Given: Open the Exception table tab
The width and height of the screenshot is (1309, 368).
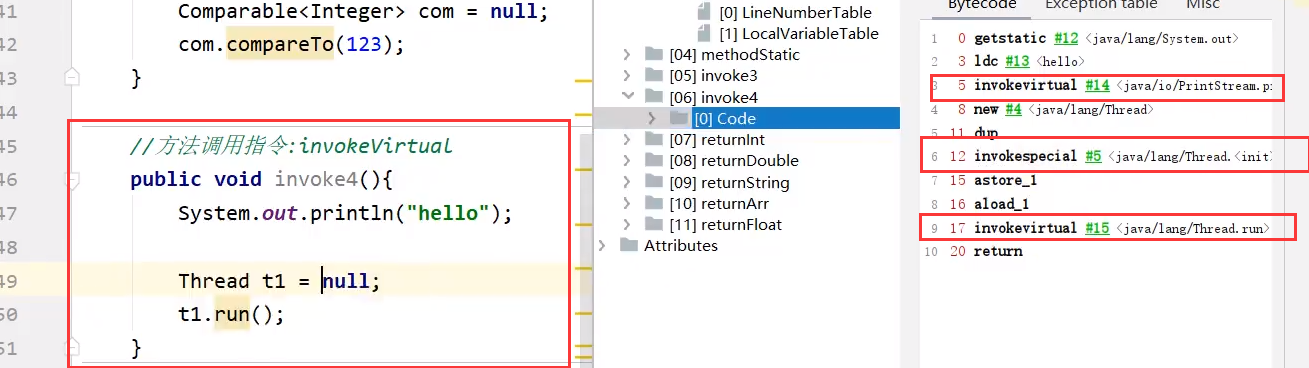Looking at the screenshot, I should [x=1101, y=4].
